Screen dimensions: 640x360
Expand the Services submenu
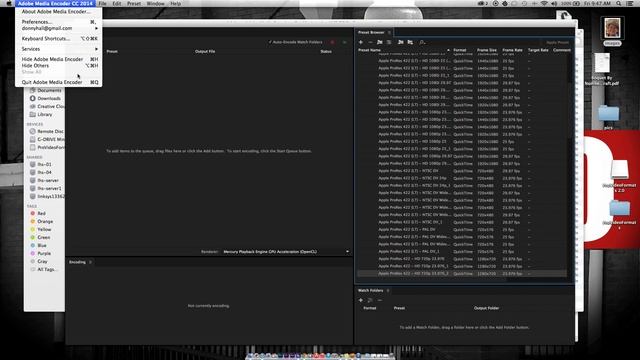tap(59, 49)
